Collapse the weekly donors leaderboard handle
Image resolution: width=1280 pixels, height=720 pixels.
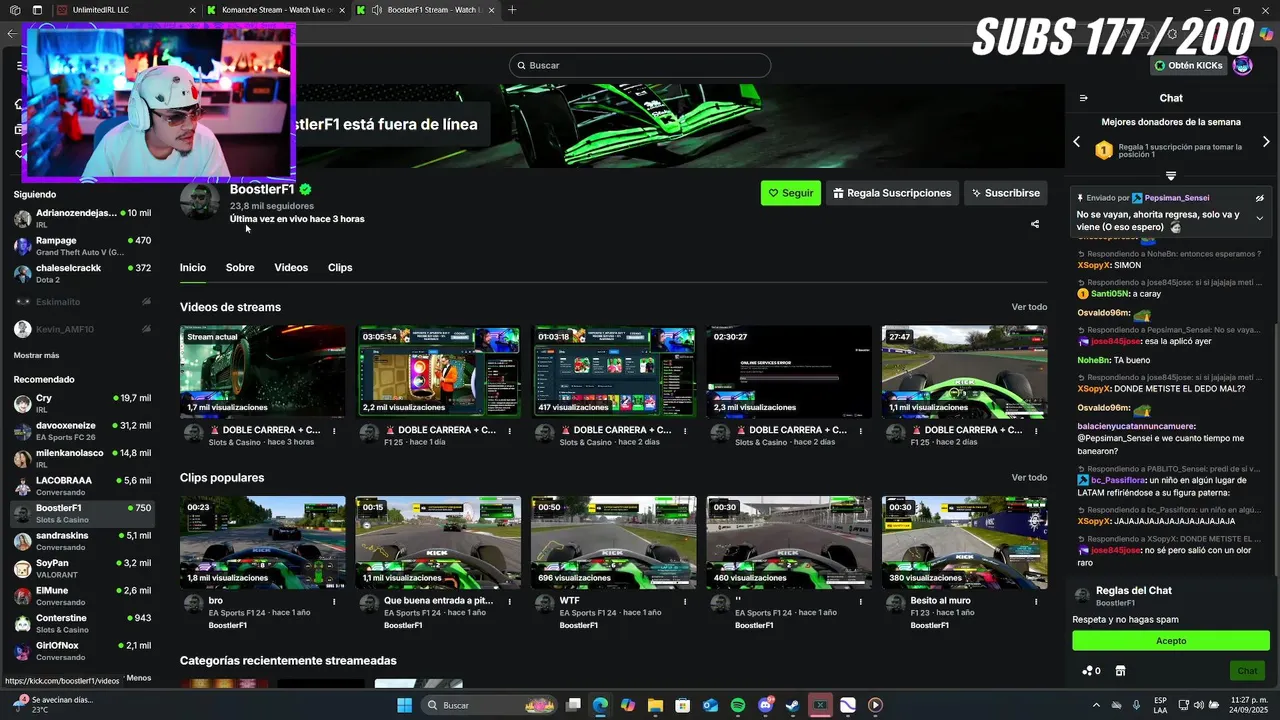pos(1171,176)
